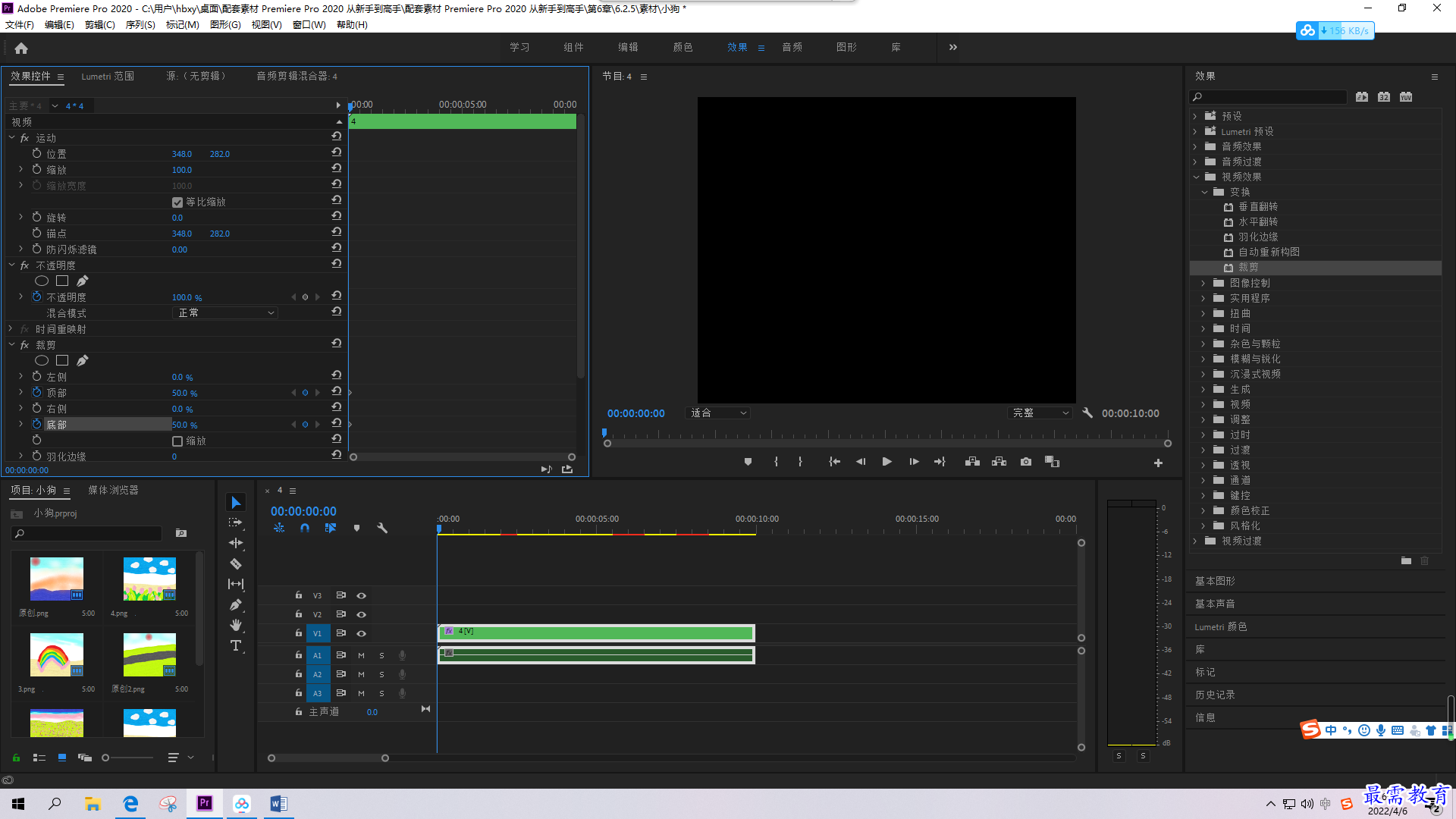Switch to the Color workspace
This screenshot has height=819, width=1456.
682,47
